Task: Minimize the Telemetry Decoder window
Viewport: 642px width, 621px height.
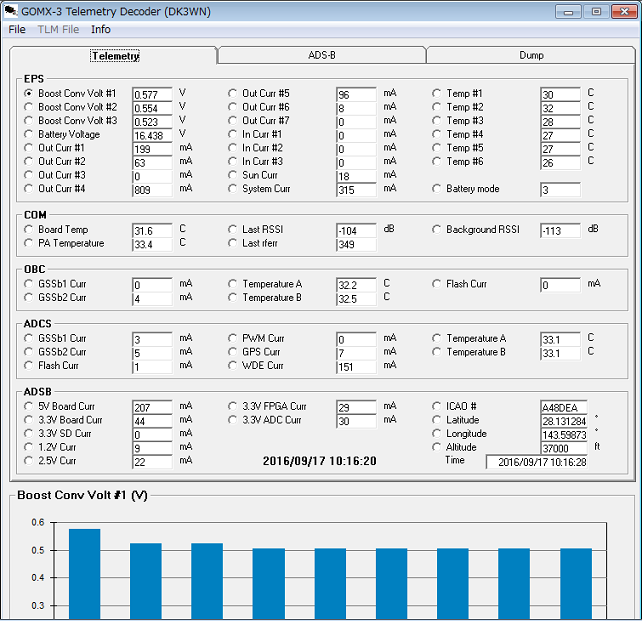Action: click(x=568, y=11)
